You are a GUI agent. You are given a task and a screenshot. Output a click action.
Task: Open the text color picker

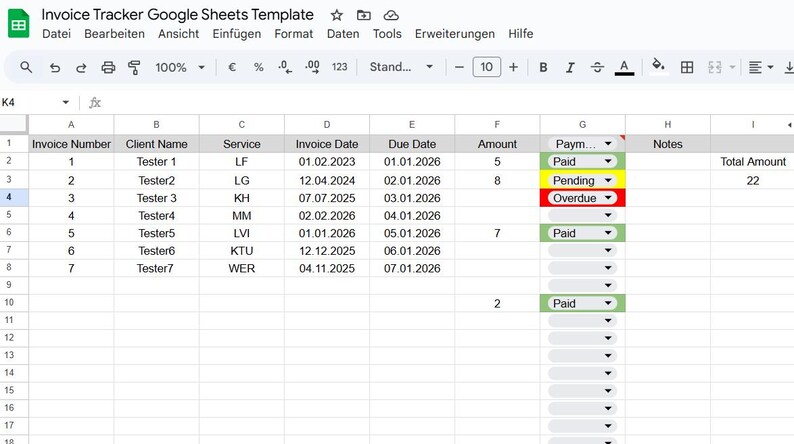click(x=624, y=67)
